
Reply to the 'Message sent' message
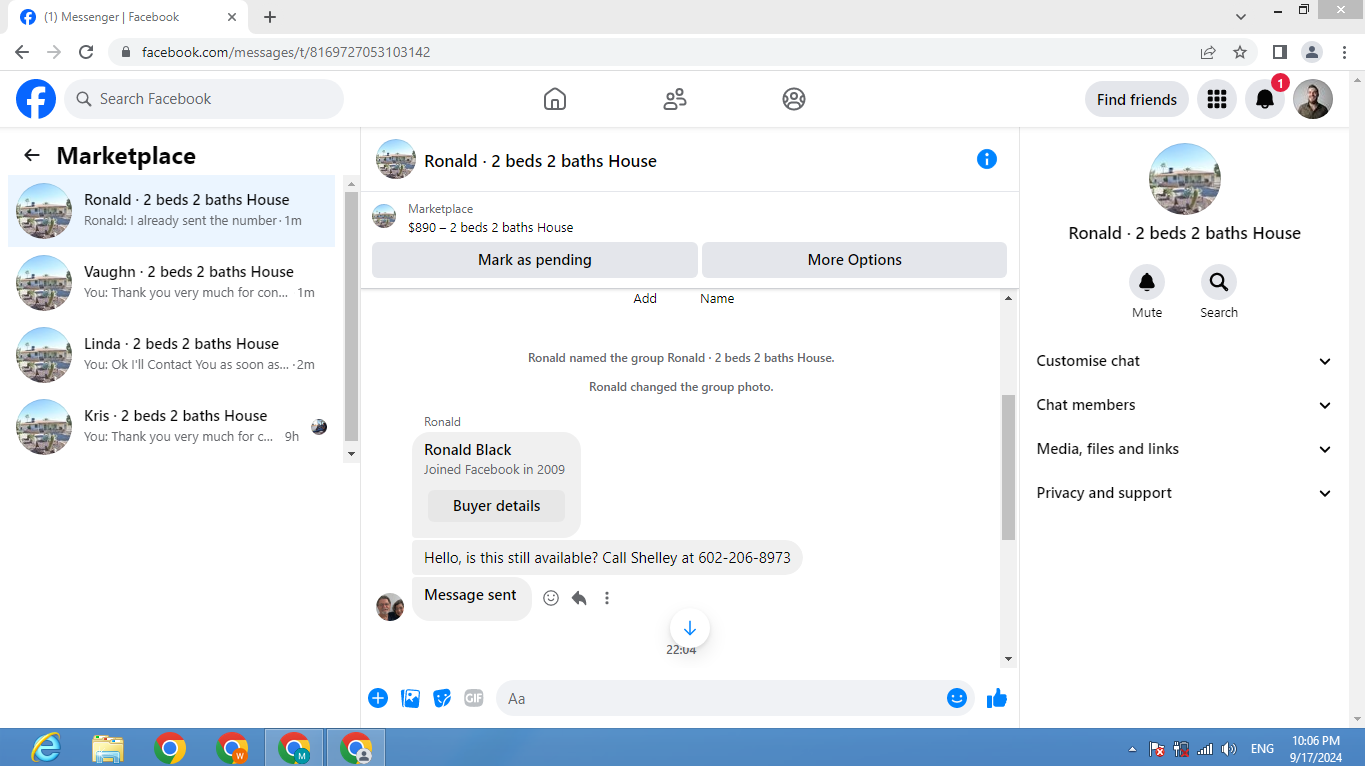point(579,598)
